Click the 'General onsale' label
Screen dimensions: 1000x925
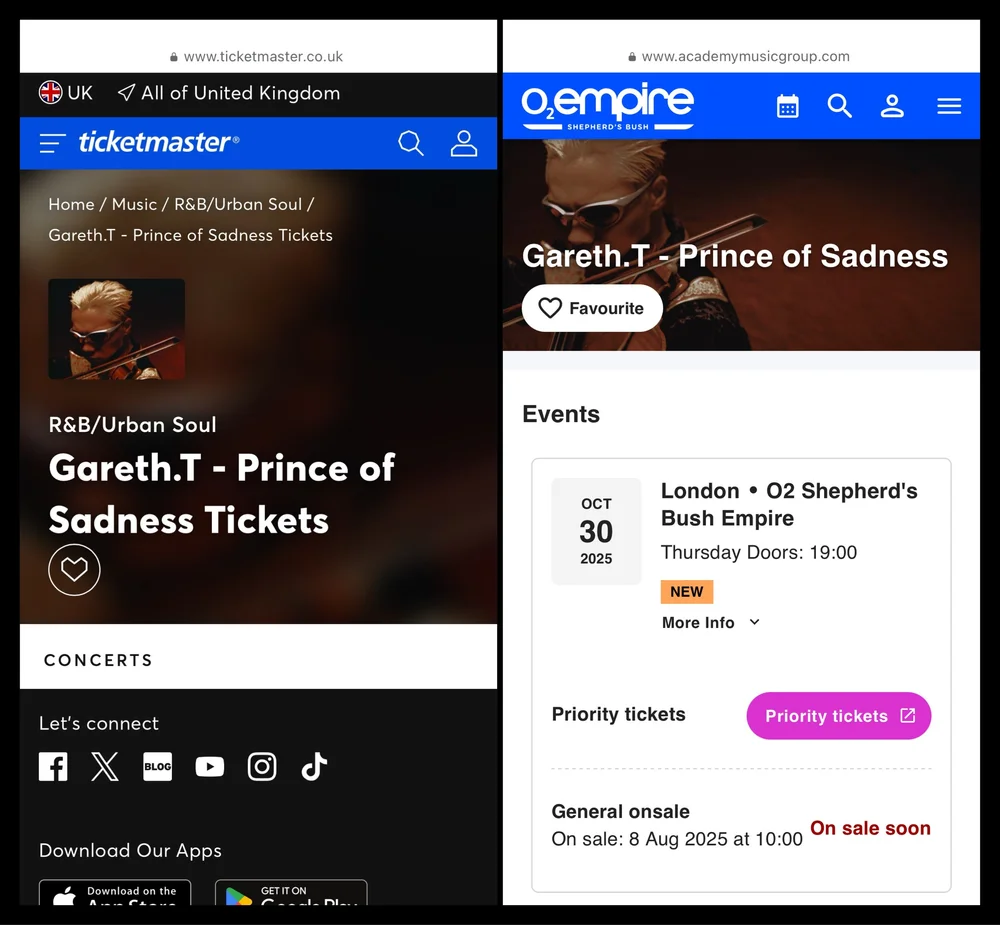[x=621, y=811]
